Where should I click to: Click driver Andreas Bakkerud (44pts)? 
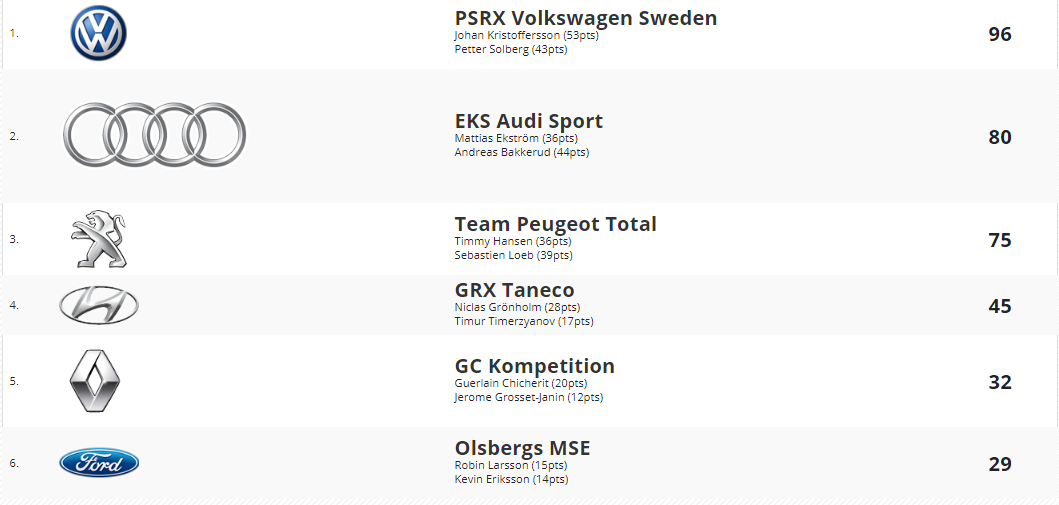522,153
